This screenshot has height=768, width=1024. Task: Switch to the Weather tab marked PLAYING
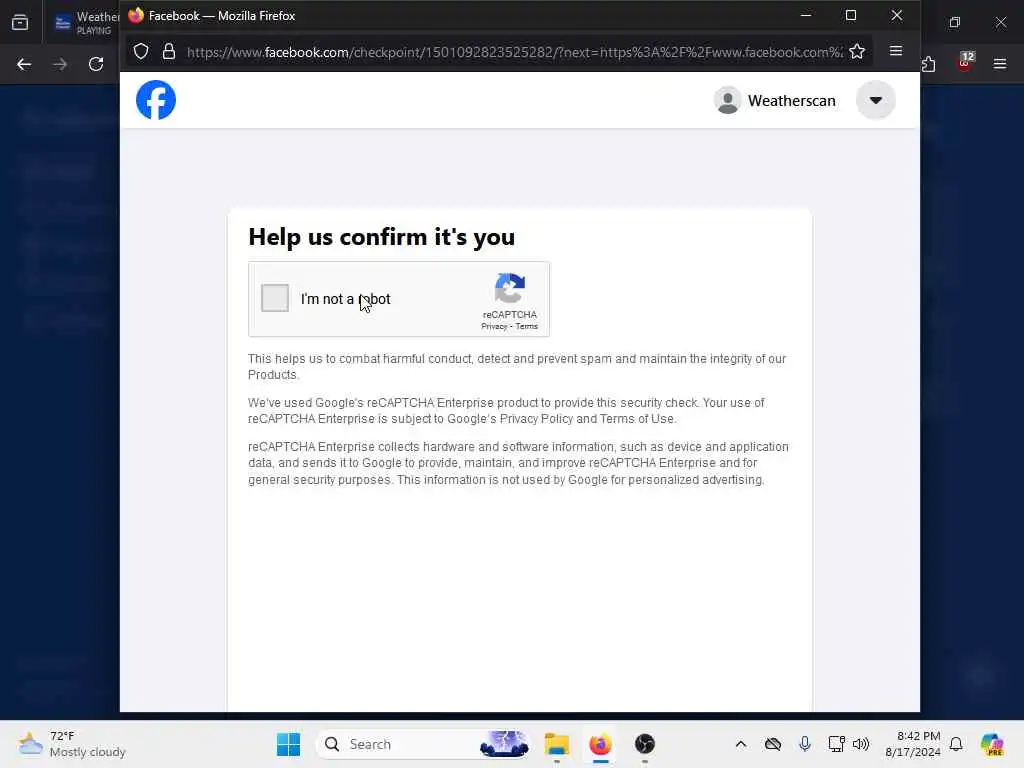click(x=87, y=22)
